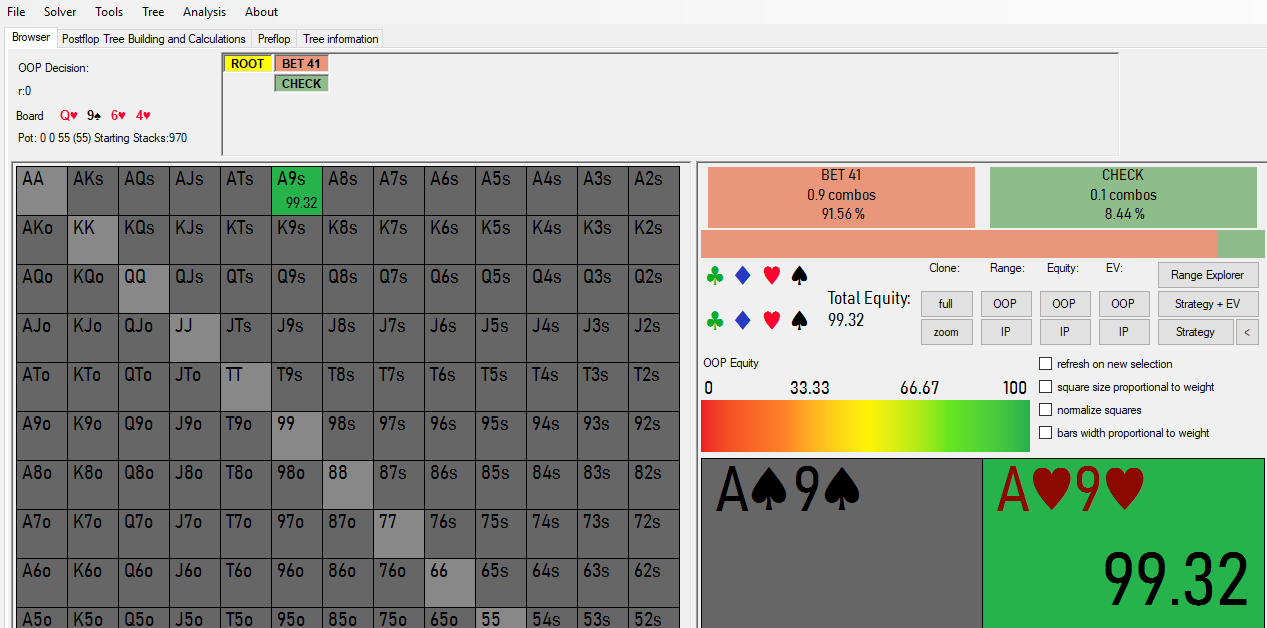Enable refresh on new selection
Viewport: 1267px width, 628px height.
point(1046,363)
